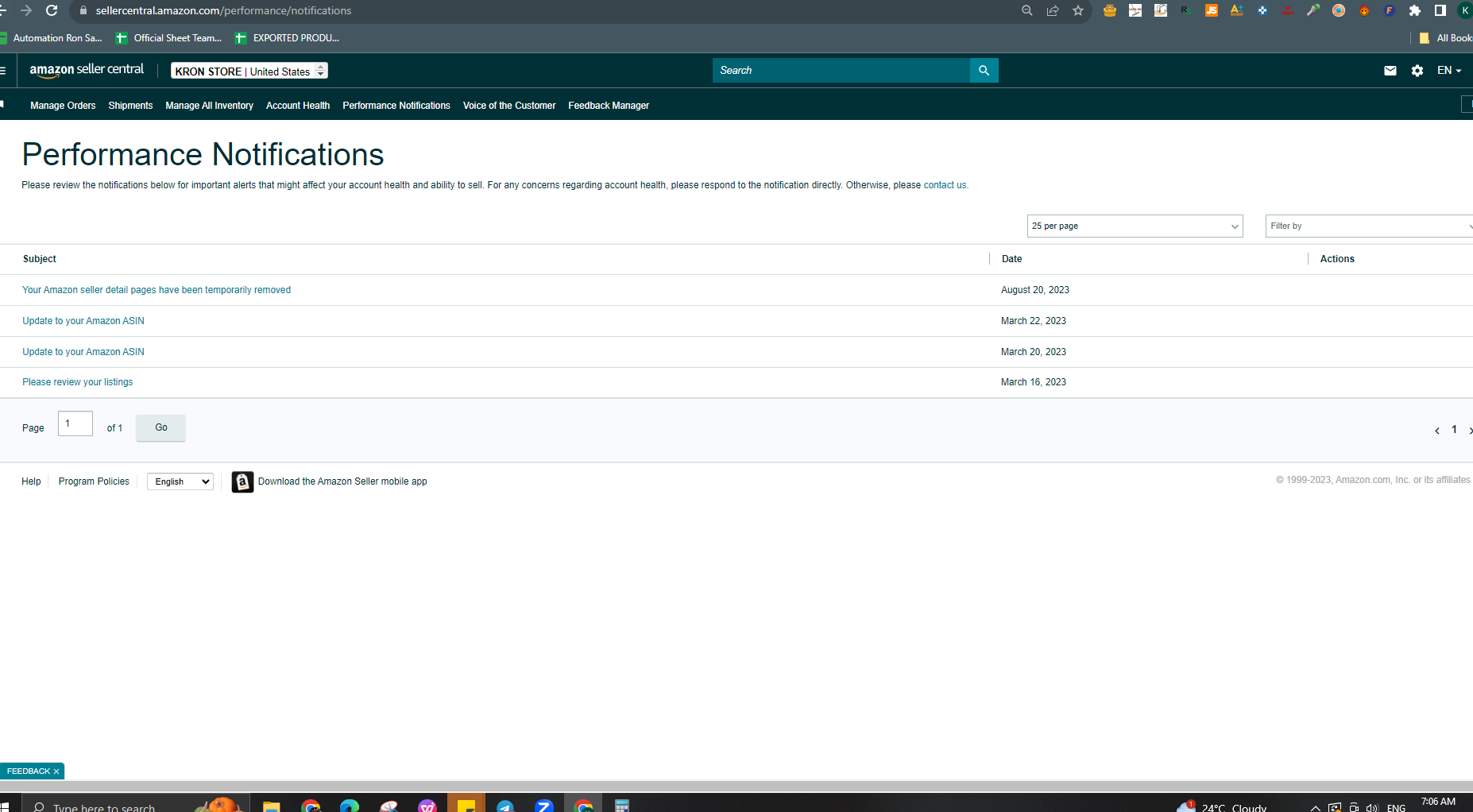Focus the Seller Central search box

[x=841, y=70]
